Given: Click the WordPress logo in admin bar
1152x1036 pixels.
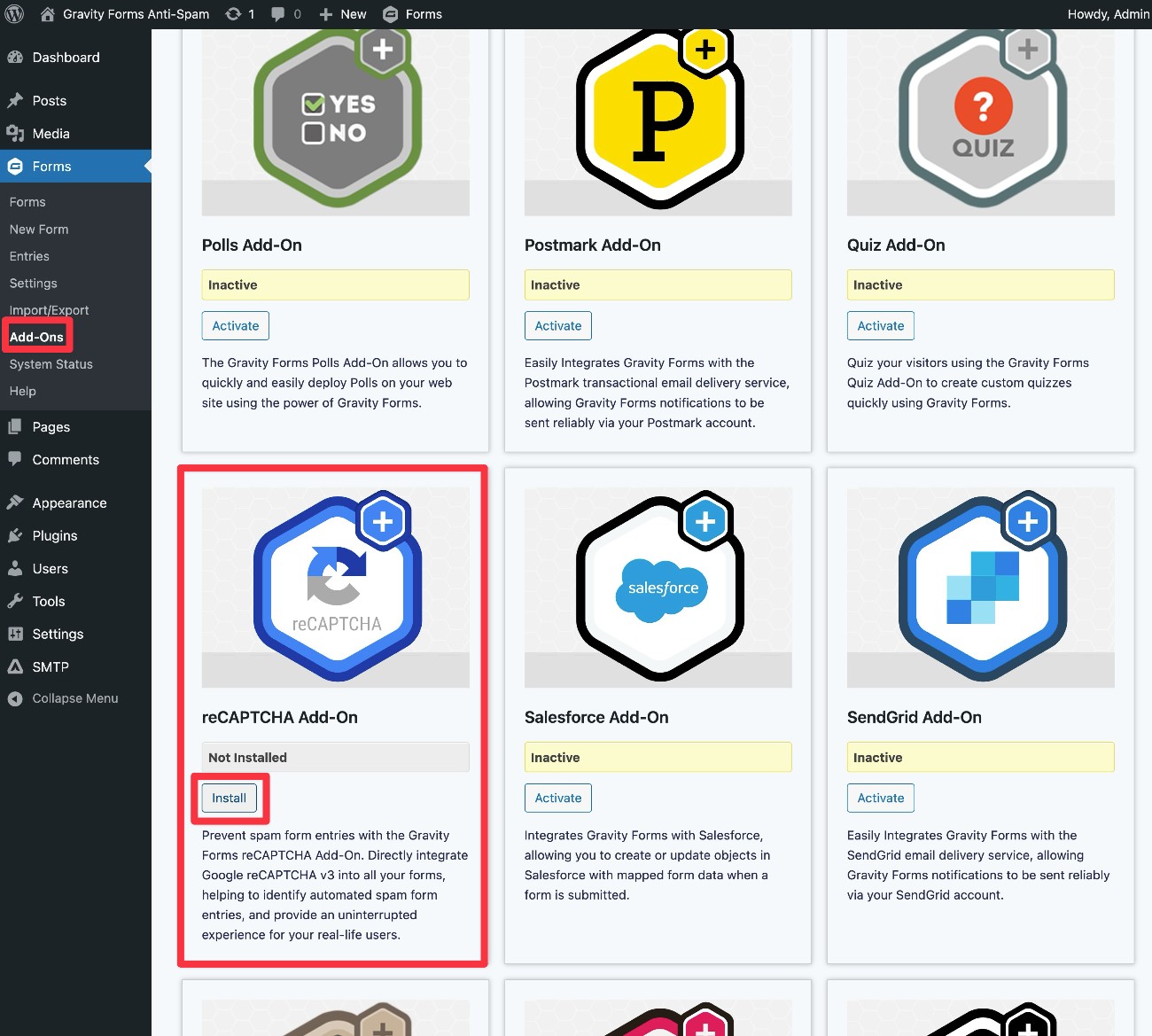Looking at the screenshot, I should point(15,14).
